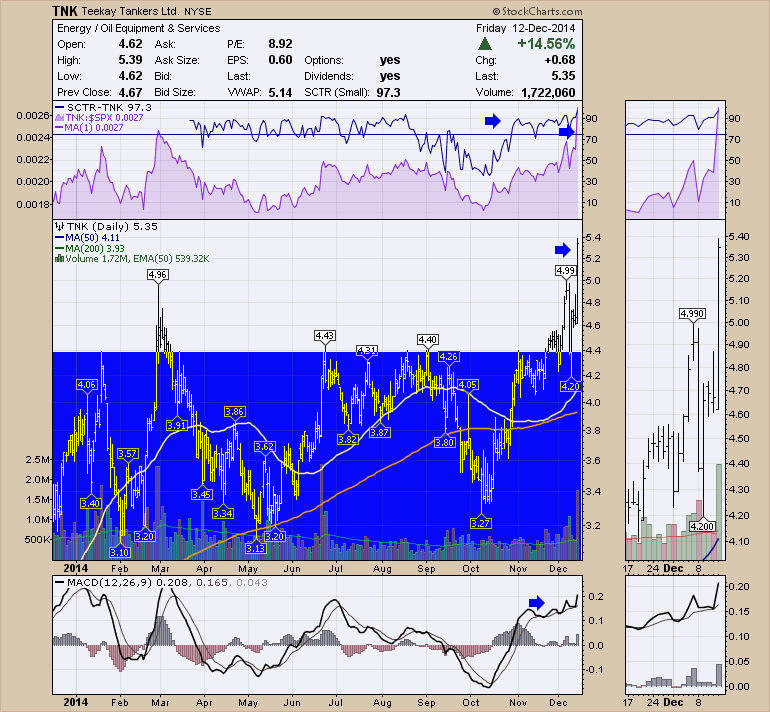Click the 4.20 low label on main chart
Image resolution: width=770 pixels, height=712 pixels.
coord(571,386)
